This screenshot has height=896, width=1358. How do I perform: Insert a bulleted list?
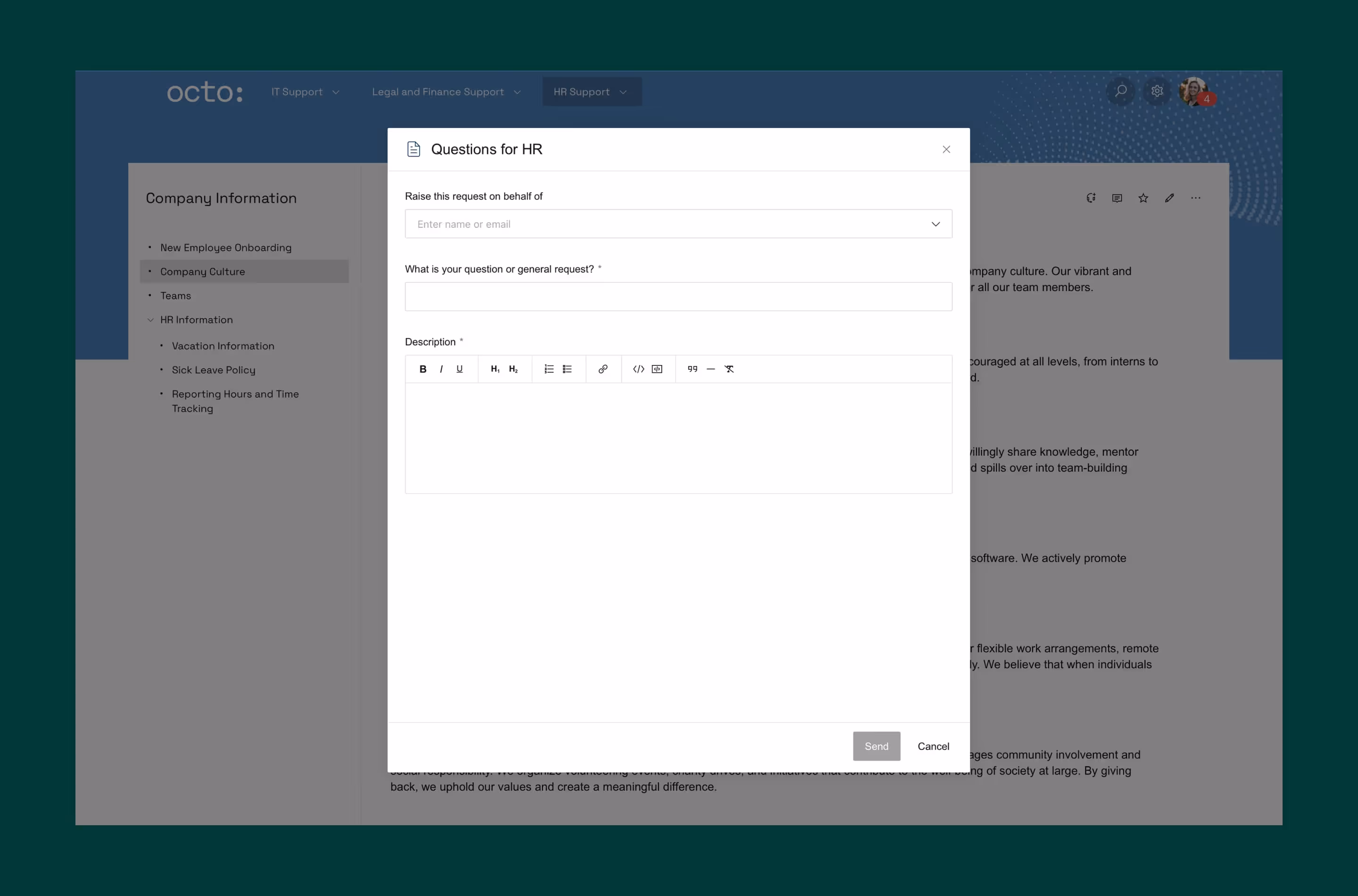(x=567, y=369)
